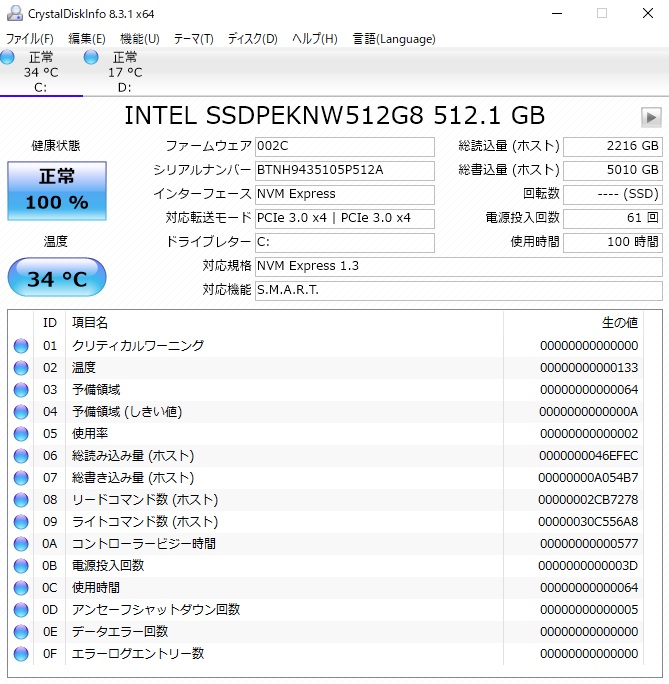Image resolution: width=669 pixels, height=684 pixels.
Task: Click raw value 000000000000A
Action: click(589, 412)
